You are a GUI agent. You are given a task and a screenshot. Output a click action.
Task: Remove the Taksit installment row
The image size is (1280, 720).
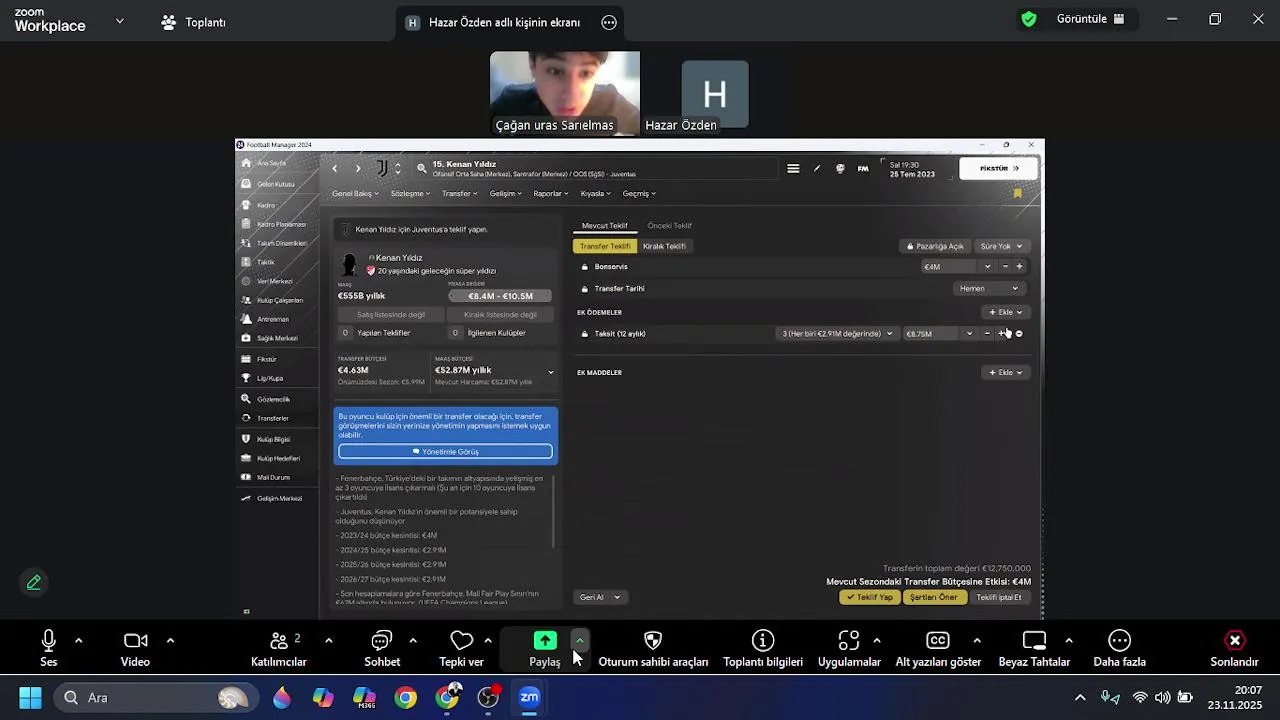click(1019, 334)
